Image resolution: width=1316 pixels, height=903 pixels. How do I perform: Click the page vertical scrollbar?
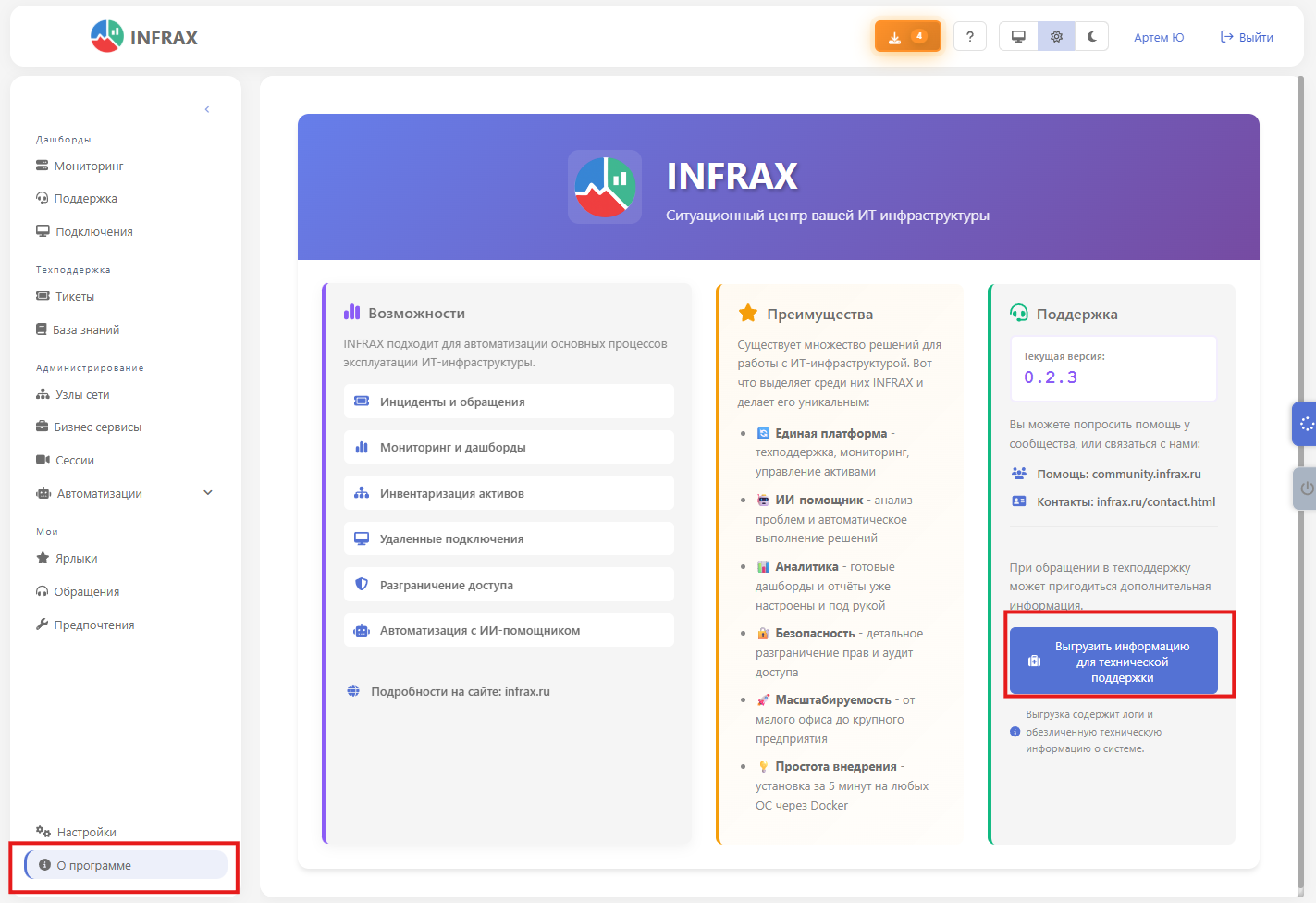[x=1300, y=463]
